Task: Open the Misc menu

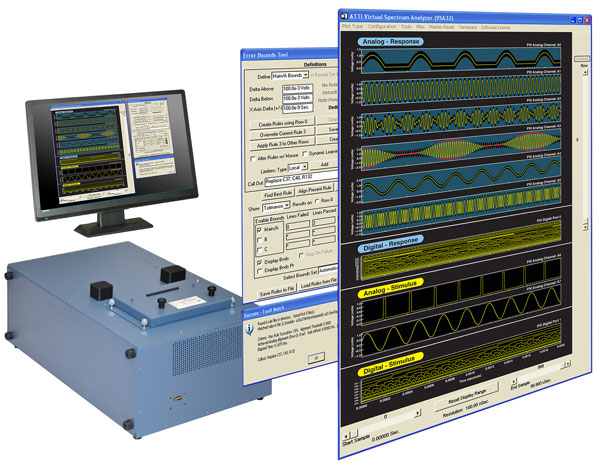Action: 420,27
